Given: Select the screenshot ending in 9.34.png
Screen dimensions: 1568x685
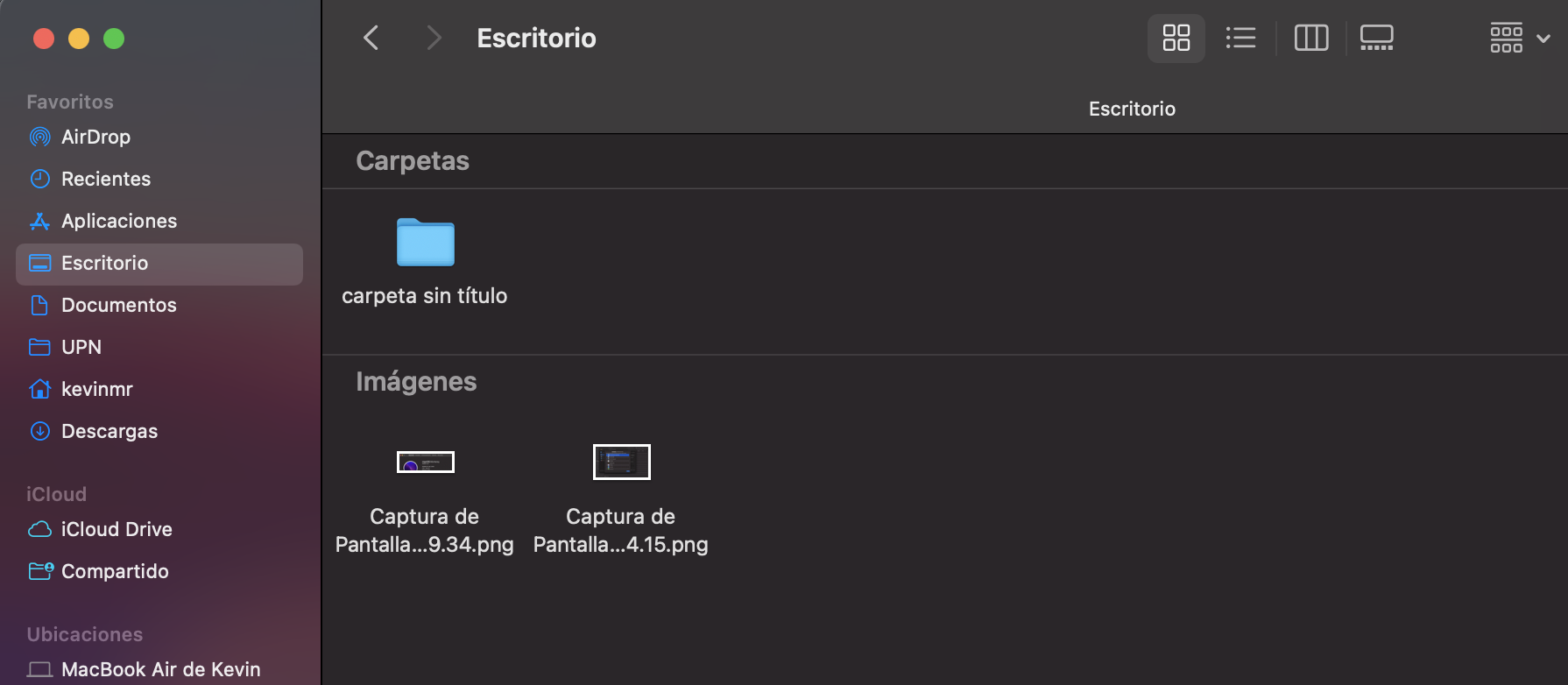Looking at the screenshot, I should 425,462.
